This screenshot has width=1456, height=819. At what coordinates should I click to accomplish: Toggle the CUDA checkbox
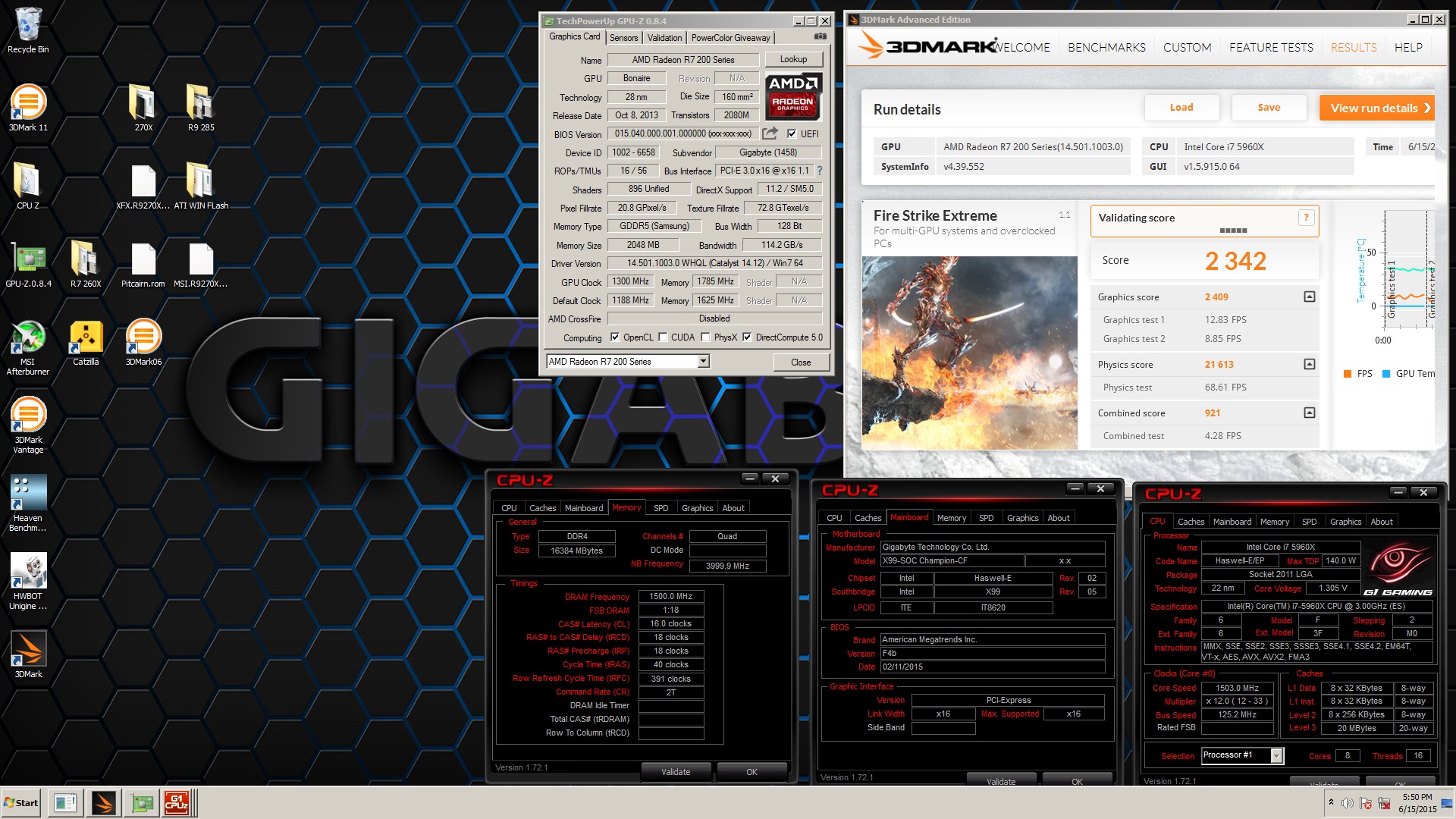tap(663, 337)
